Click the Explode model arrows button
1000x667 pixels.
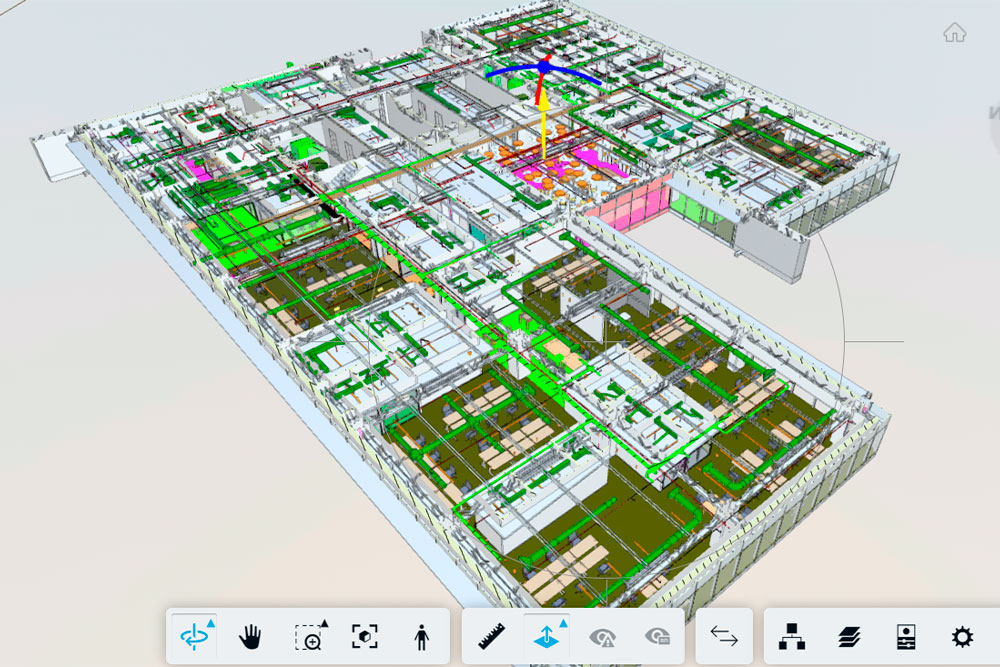(x=724, y=636)
